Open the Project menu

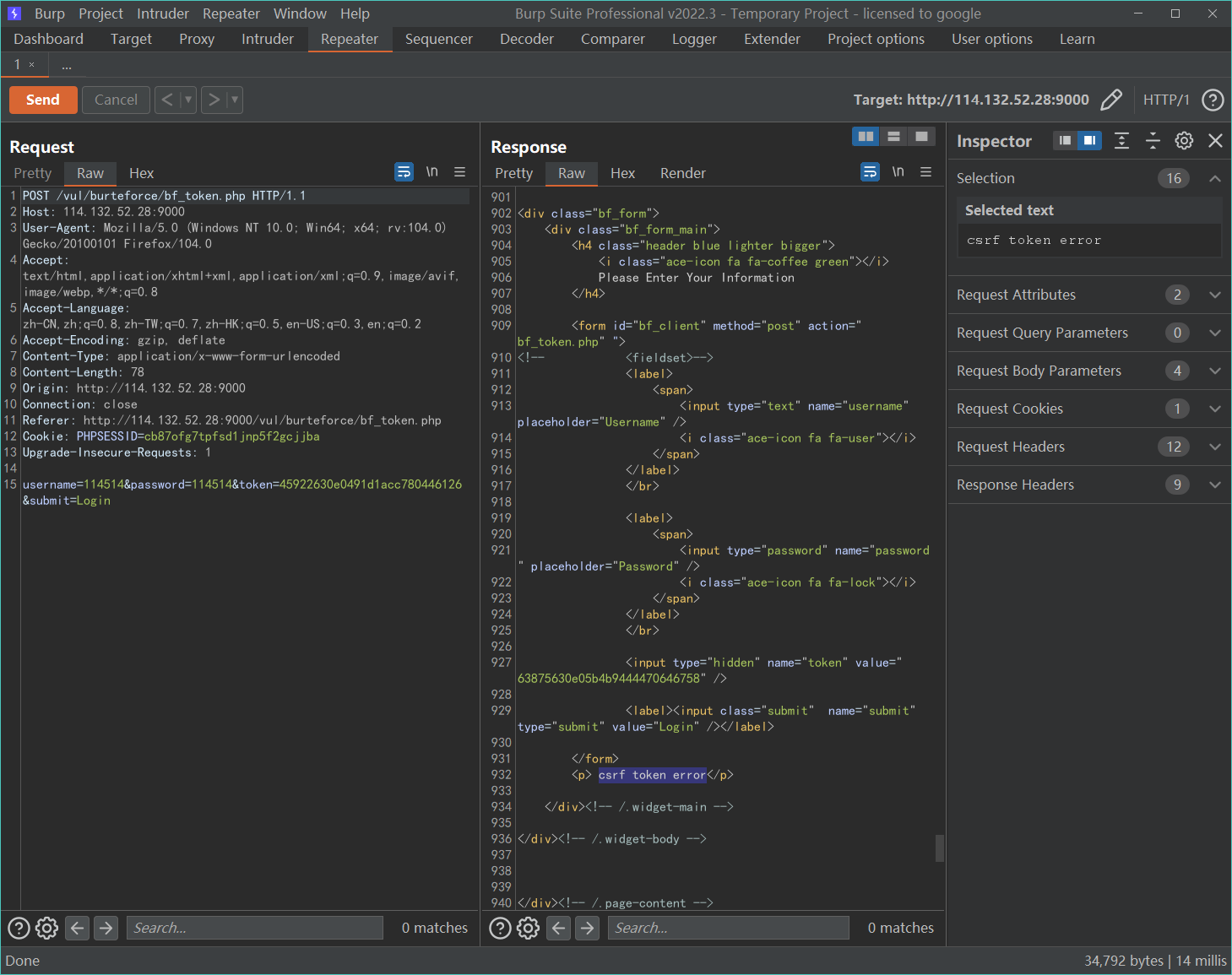(x=100, y=14)
